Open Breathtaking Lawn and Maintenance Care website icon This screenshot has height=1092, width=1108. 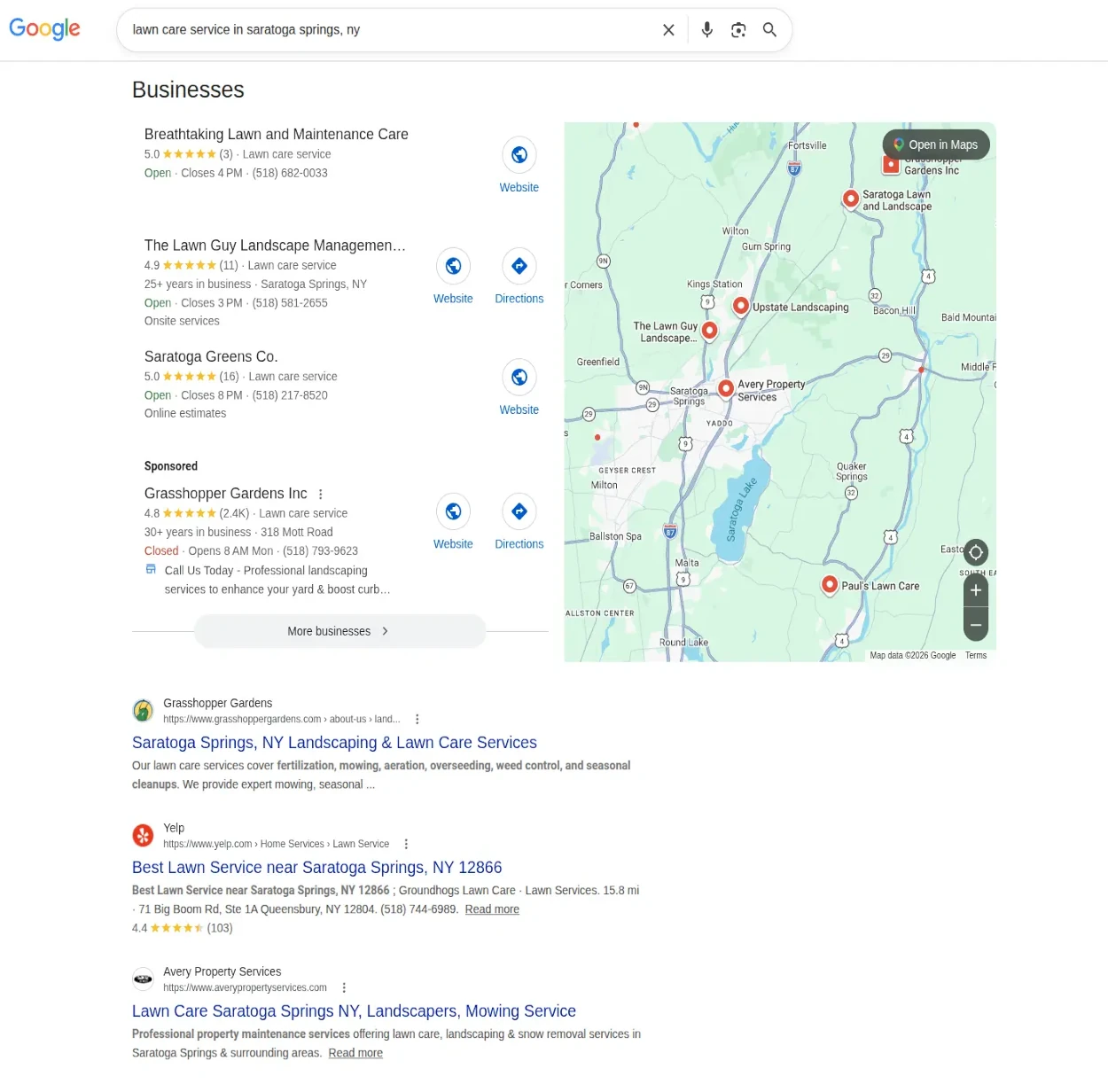[x=519, y=155]
